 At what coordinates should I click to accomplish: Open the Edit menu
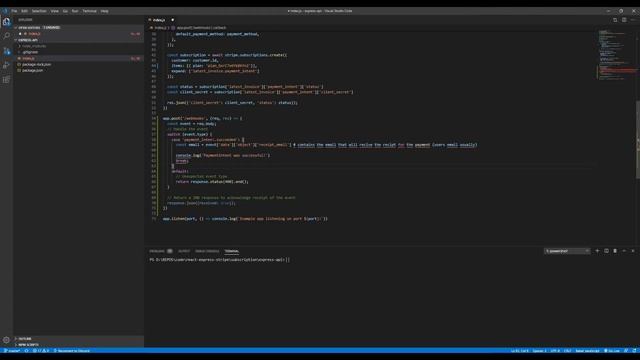[24, 11]
